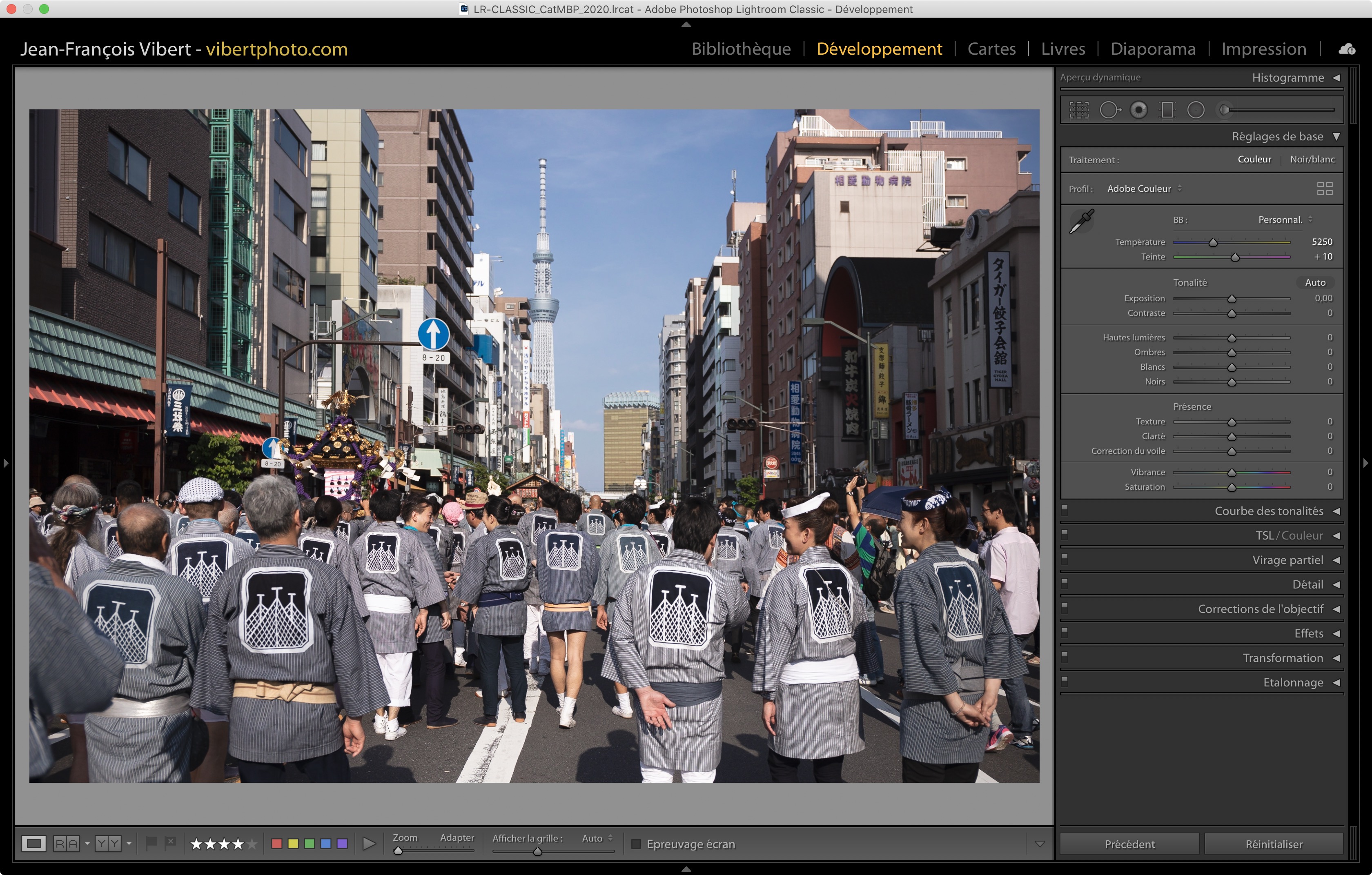Screen dimensions: 1372x875
Task: Select the Red Eye Correction tool
Action: pos(1138,110)
